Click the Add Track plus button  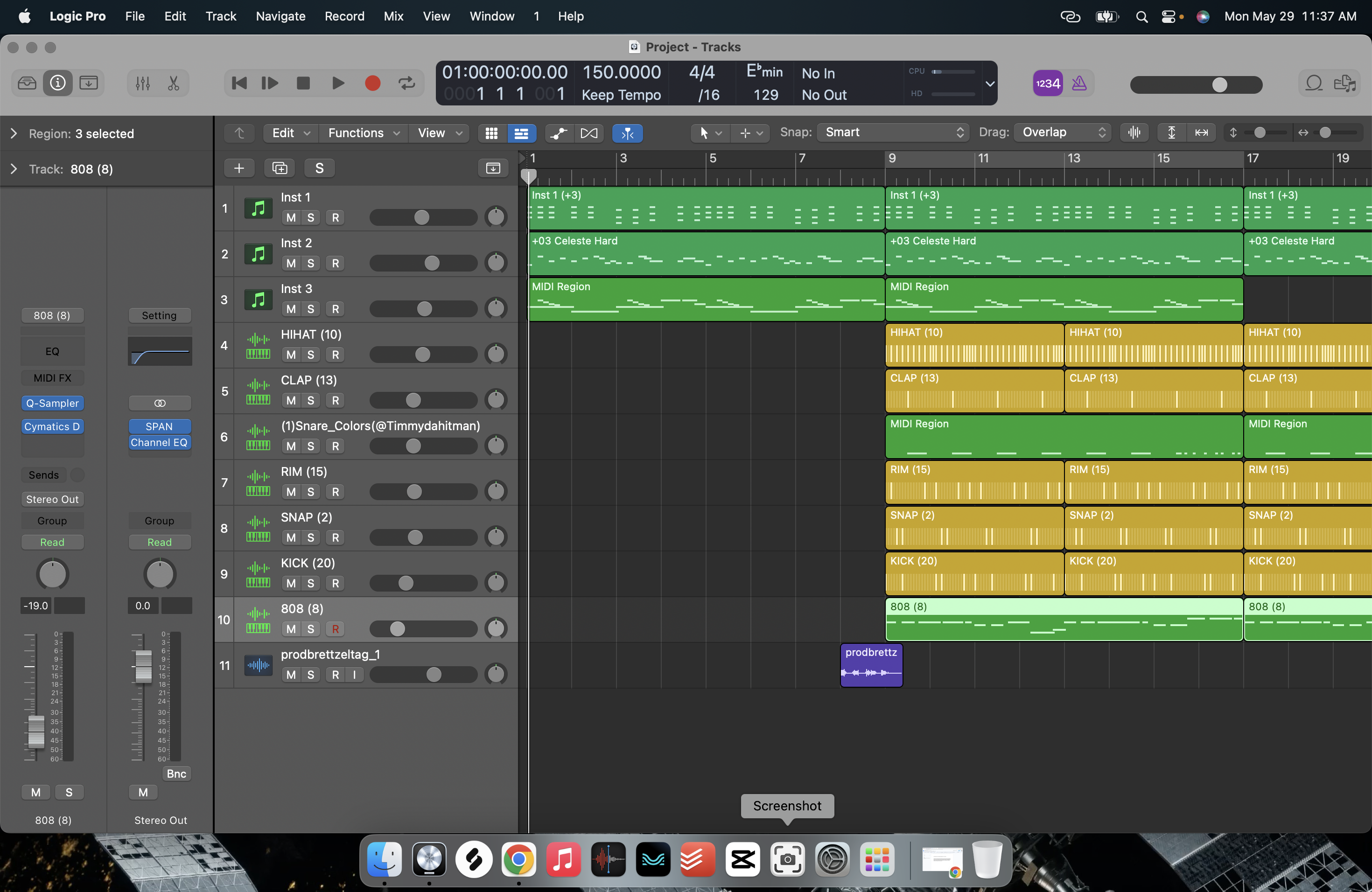238,168
